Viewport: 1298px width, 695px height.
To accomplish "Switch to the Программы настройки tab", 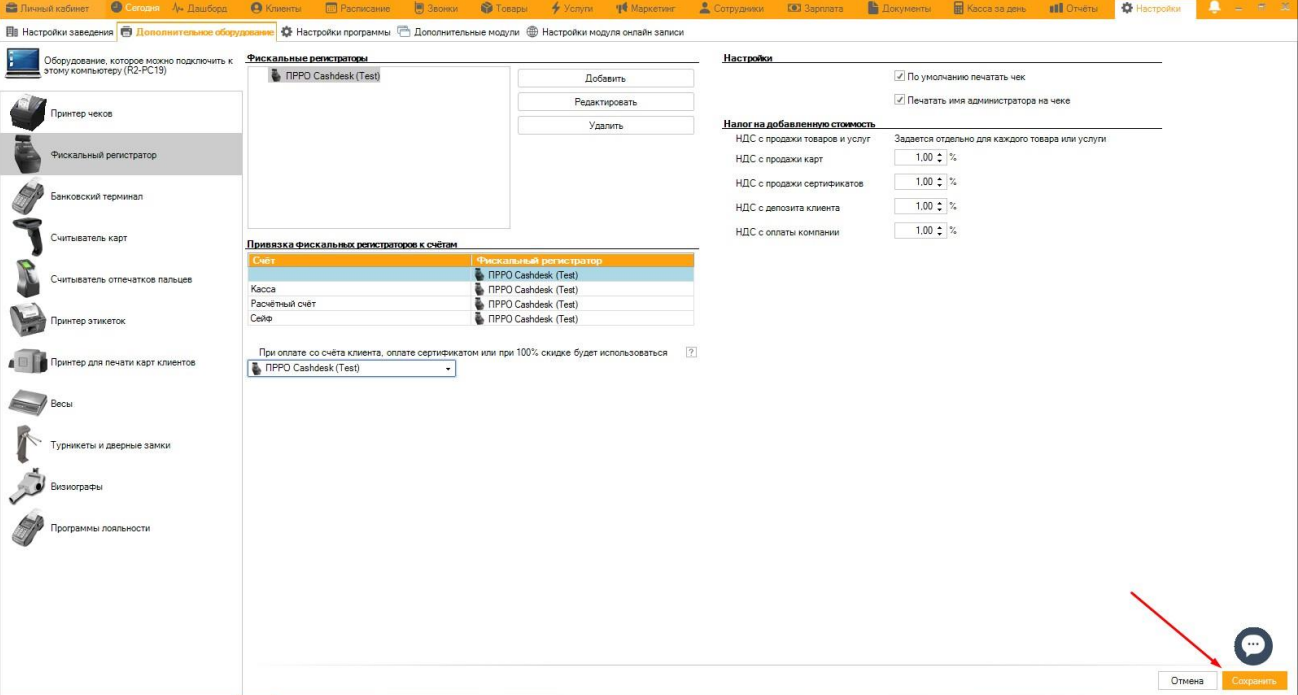I will click(x=335, y=32).
